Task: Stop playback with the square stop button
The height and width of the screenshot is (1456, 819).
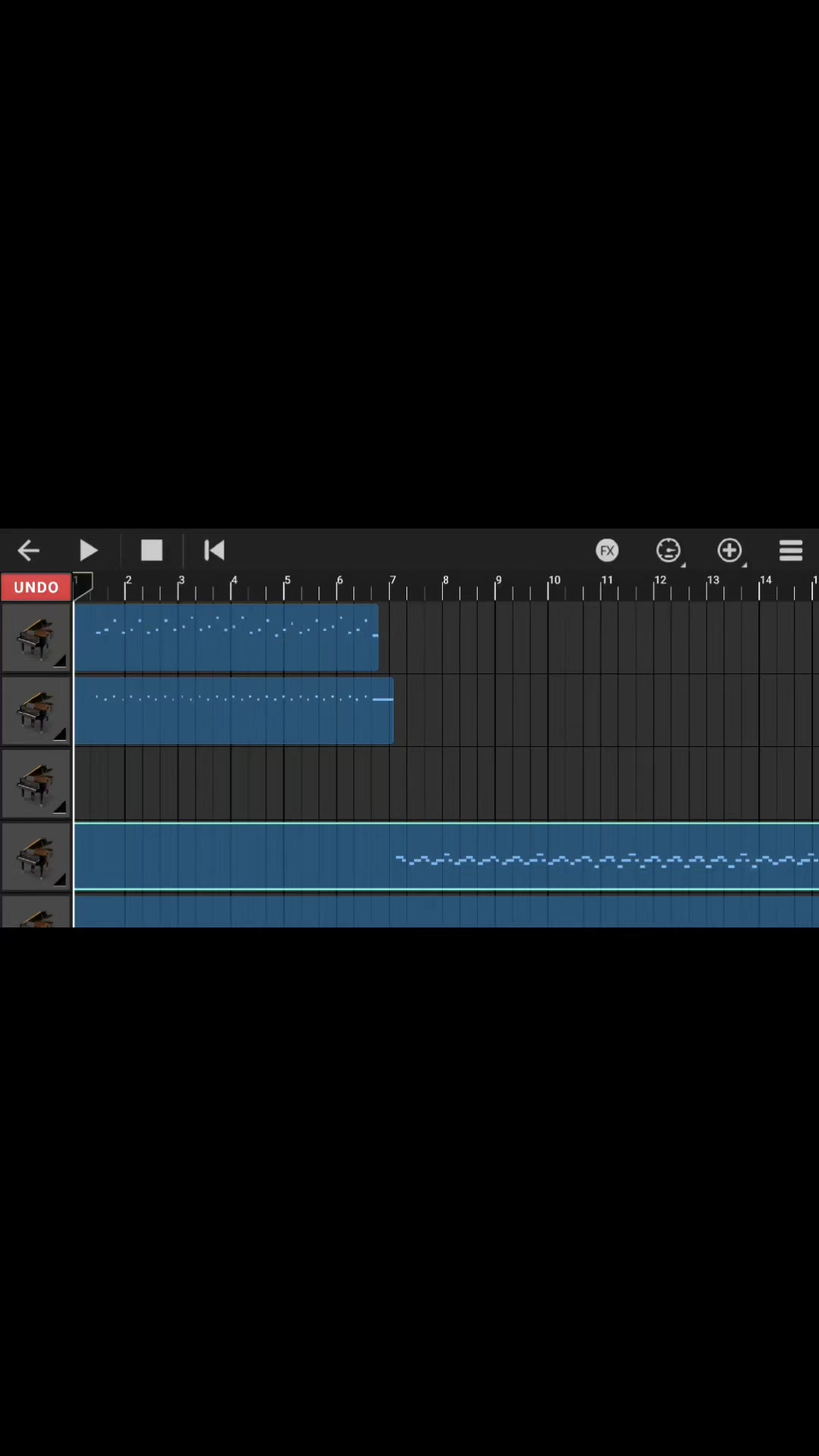Action: tap(152, 550)
